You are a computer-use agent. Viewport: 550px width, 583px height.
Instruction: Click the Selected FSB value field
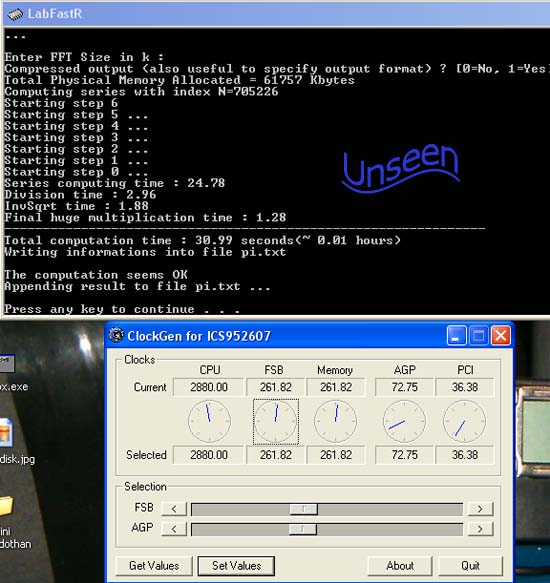pos(276,455)
